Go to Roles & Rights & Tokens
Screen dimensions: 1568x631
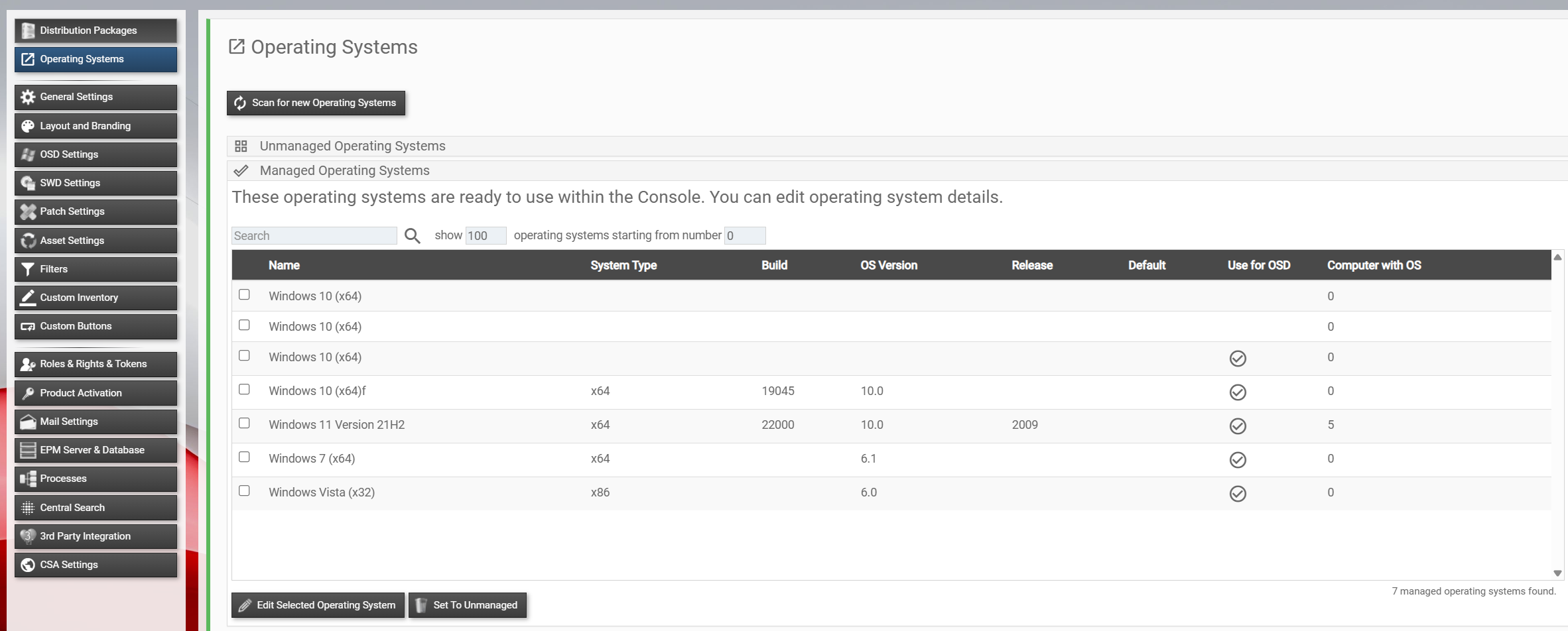96,364
